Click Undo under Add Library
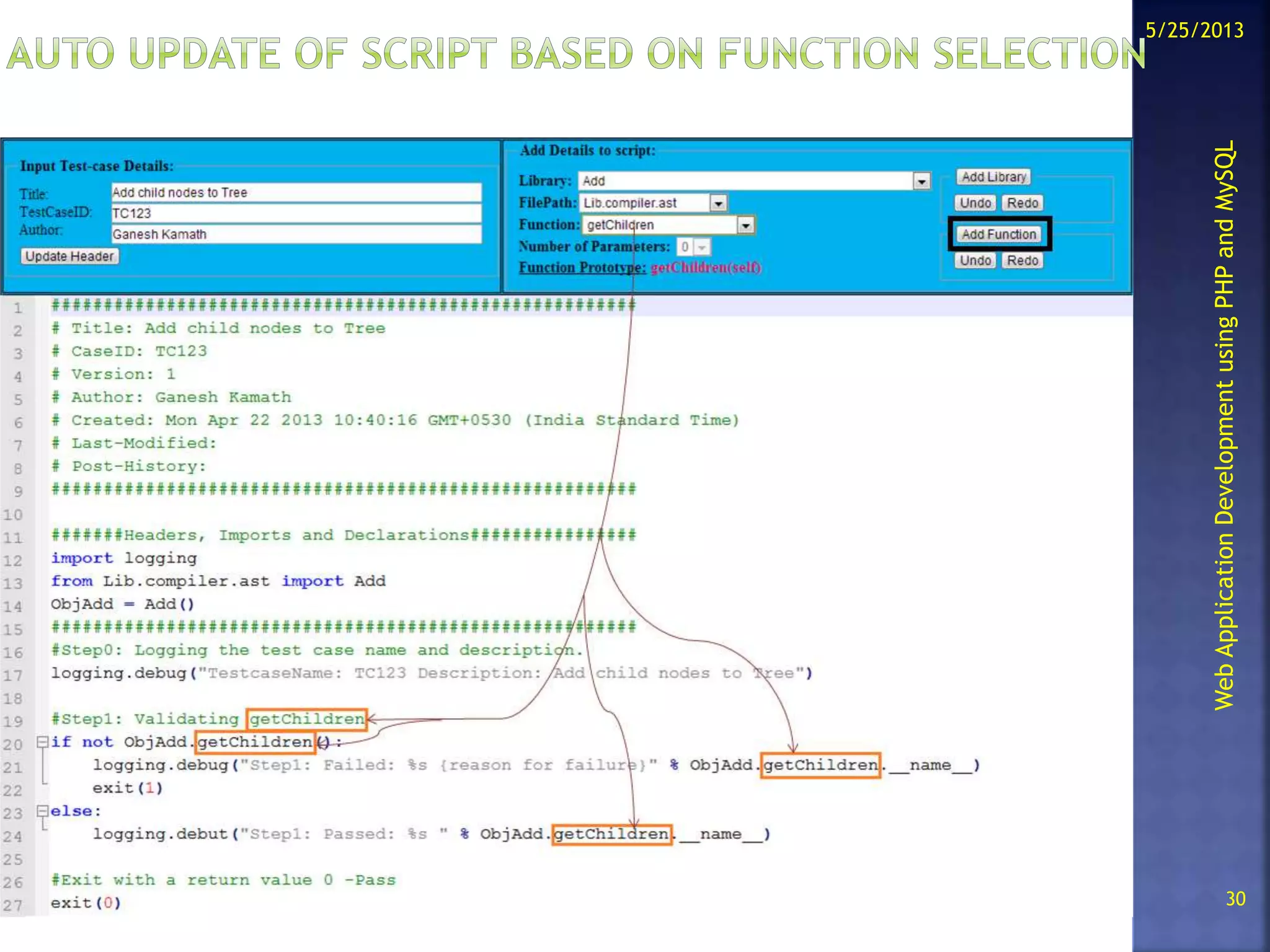This screenshot has height=952, width=1270. tap(975, 203)
